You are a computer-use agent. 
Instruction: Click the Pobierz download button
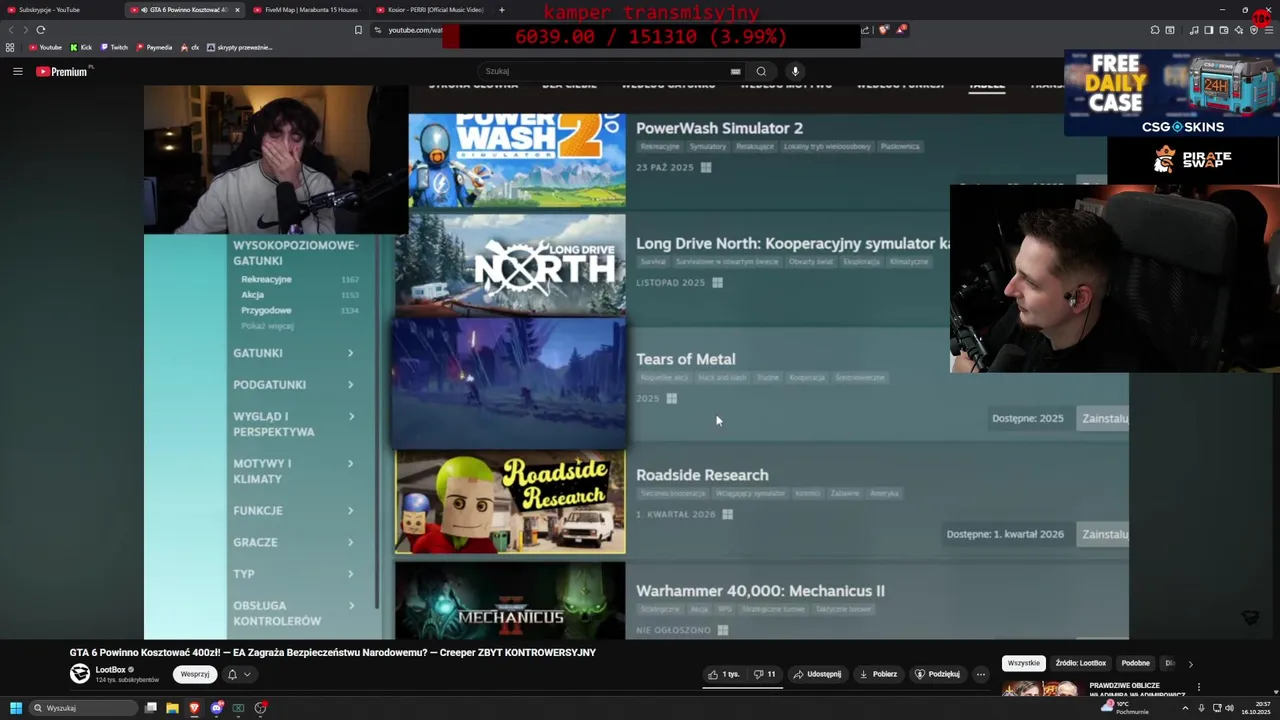coord(879,674)
